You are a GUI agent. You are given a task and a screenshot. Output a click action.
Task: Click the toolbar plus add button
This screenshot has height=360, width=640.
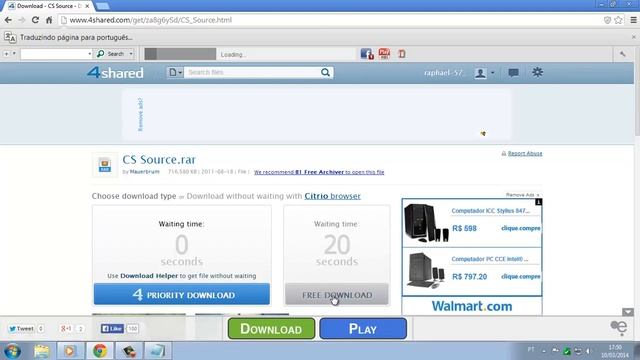(7, 54)
